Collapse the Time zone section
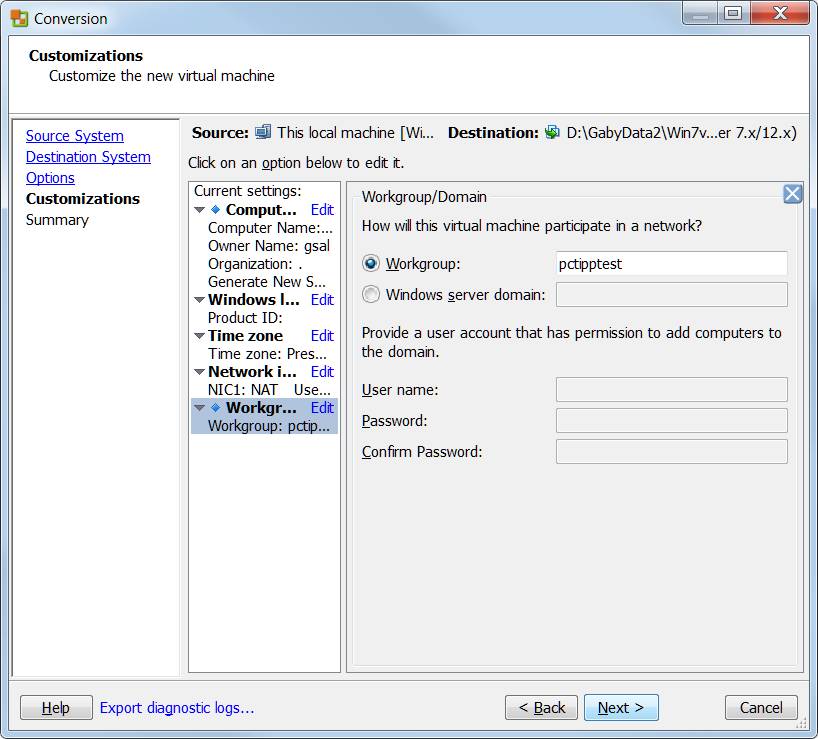Screen dimensions: 818x739 (x=199, y=336)
